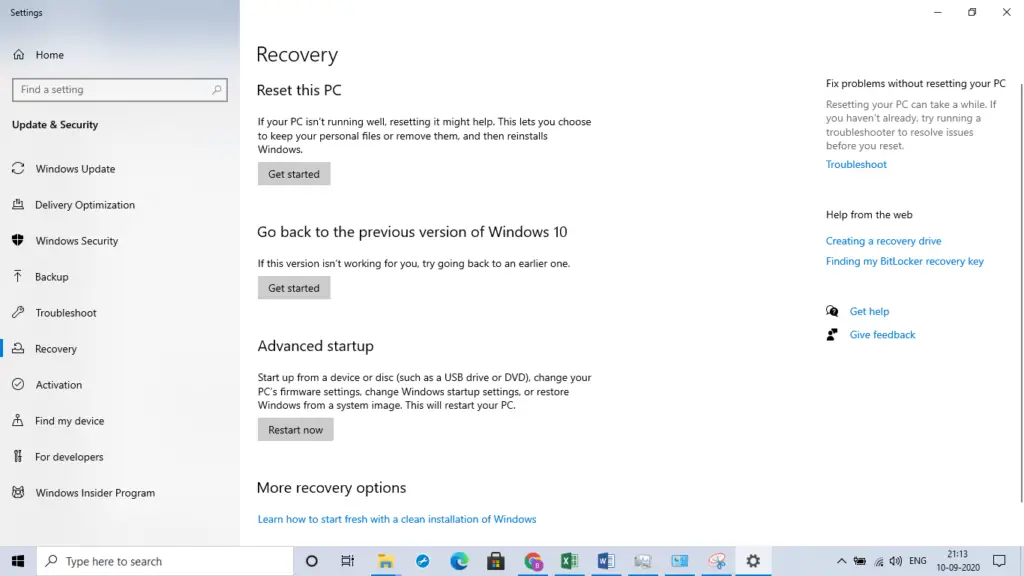Open the Delivery Optimization page
This screenshot has height=576, width=1024.
pos(85,204)
